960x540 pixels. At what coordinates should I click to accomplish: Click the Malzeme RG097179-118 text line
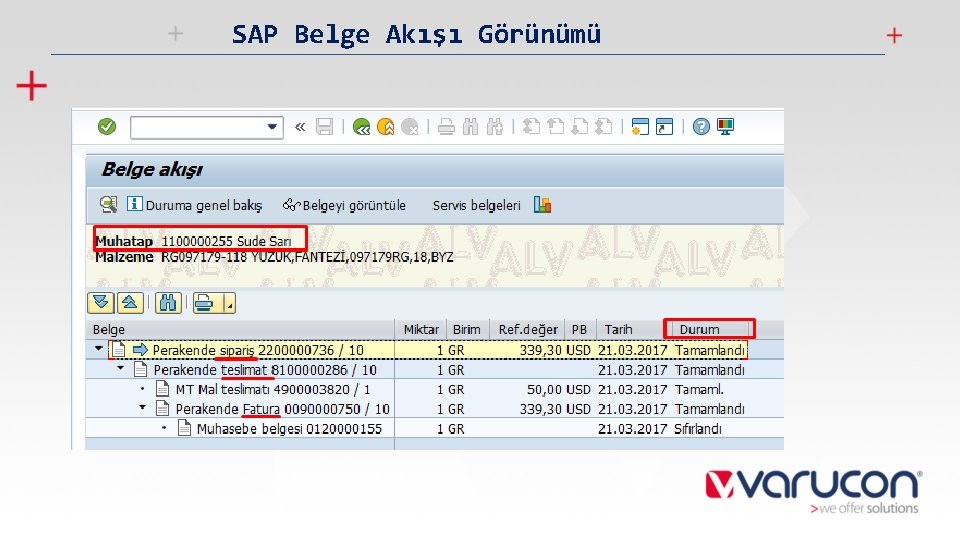[274, 257]
